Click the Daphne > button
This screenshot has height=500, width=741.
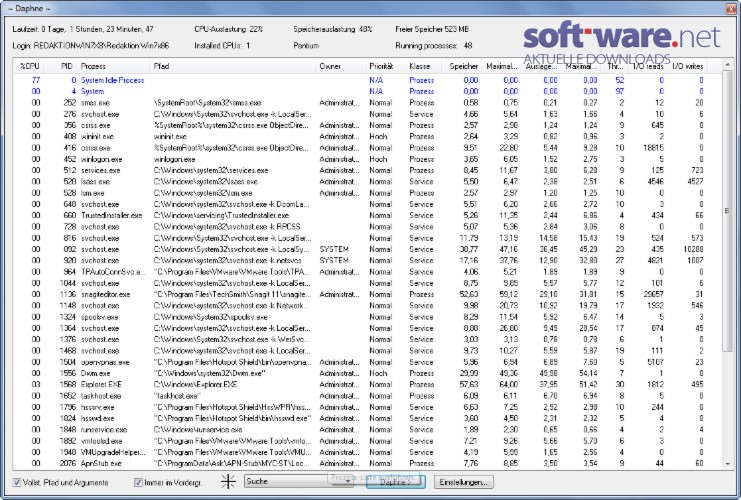tap(396, 482)
